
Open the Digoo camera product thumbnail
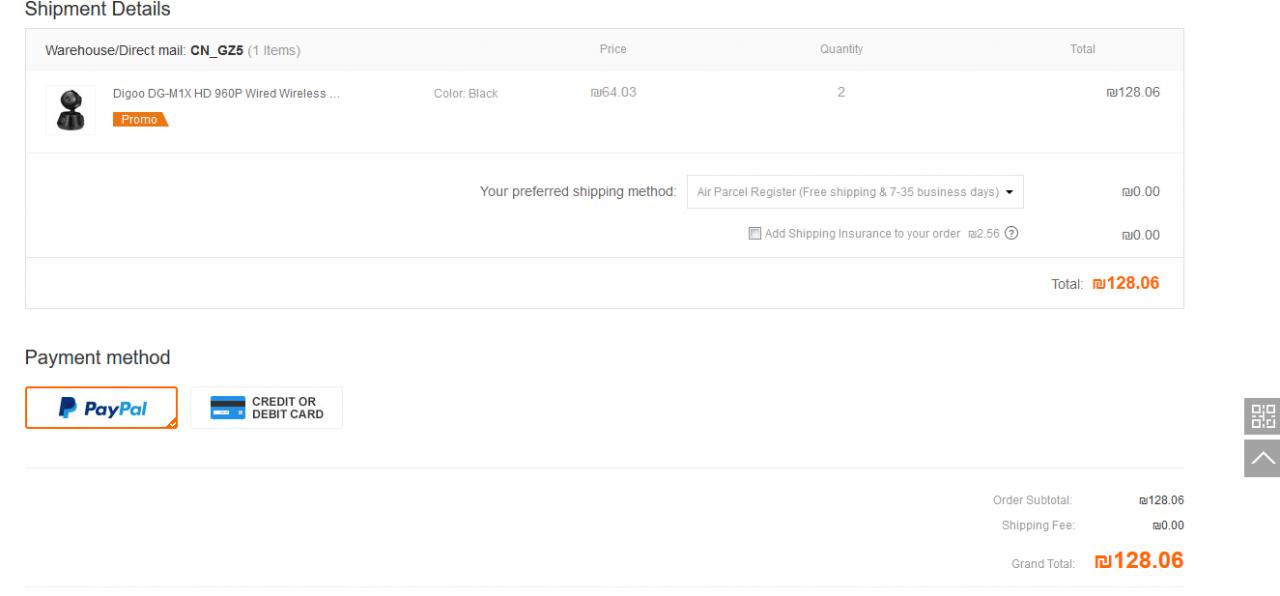(x=70, y=109)
